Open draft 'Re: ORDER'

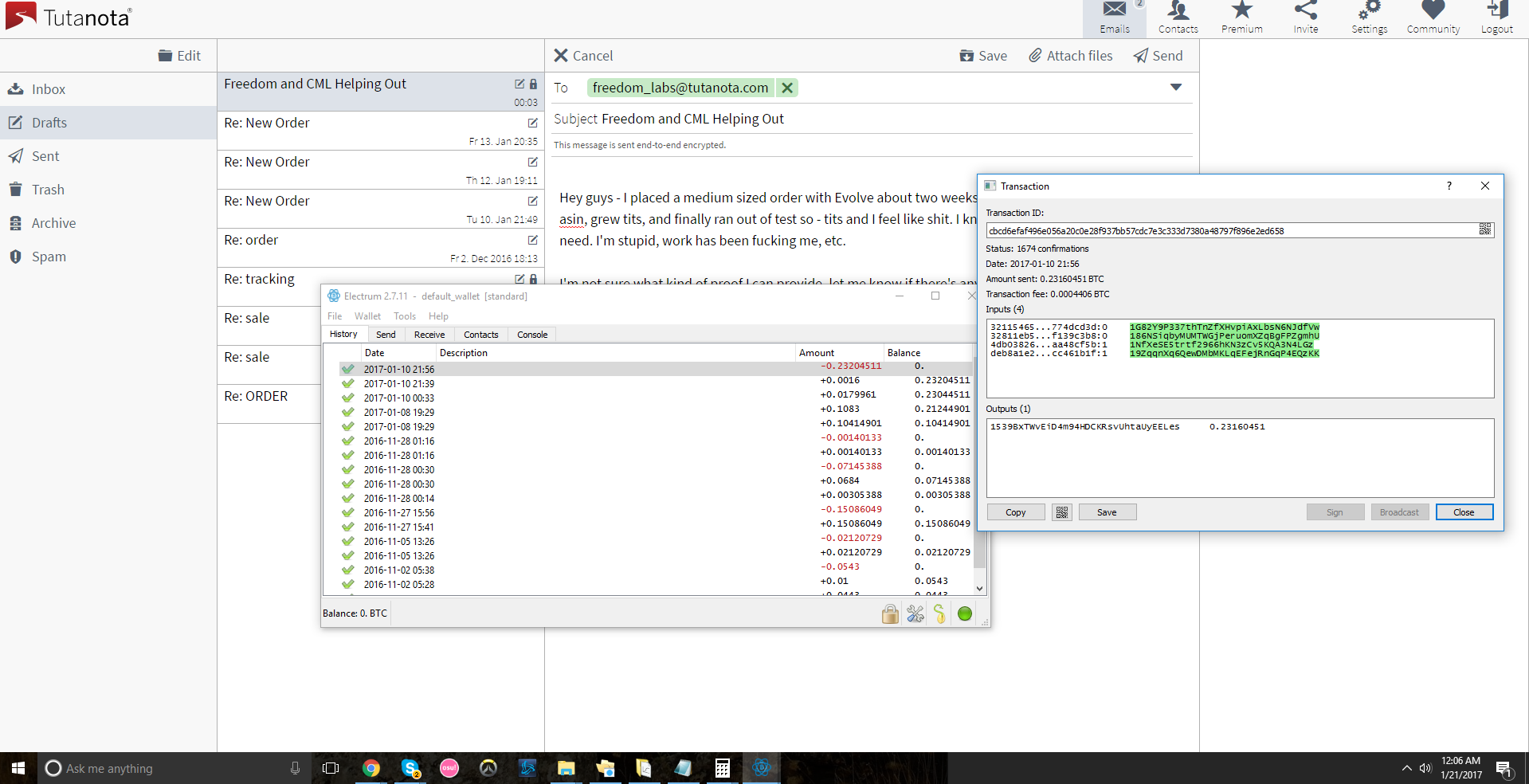[269, 404]
